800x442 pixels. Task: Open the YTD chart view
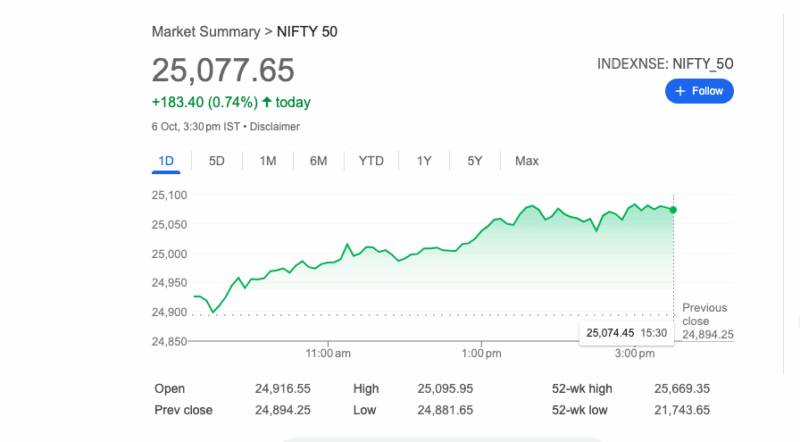[x=371, y=161]
